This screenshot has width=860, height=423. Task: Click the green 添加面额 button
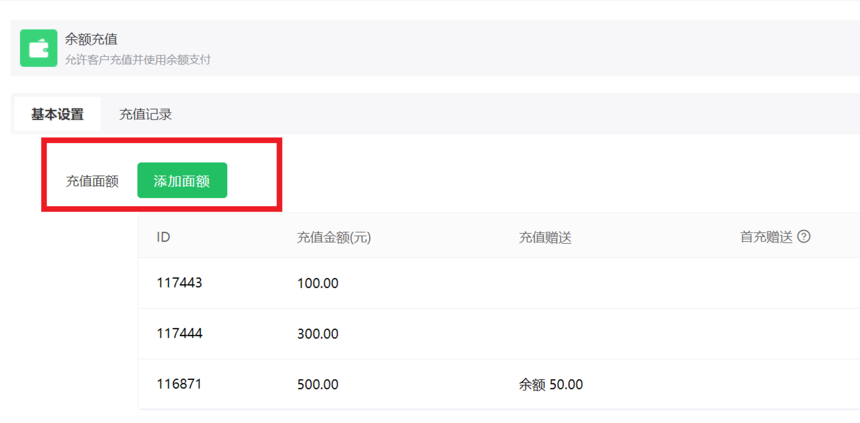pos(182,181)
